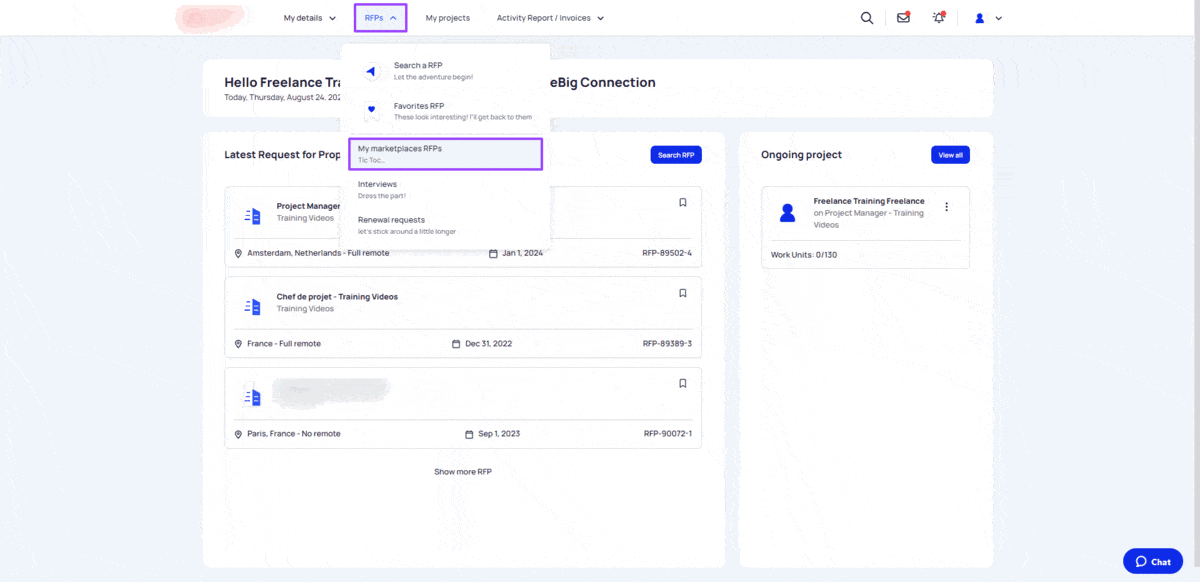Click the Amsterdam, Netherlands - Full remote location
1200x587 pixels.
(318, 253)
